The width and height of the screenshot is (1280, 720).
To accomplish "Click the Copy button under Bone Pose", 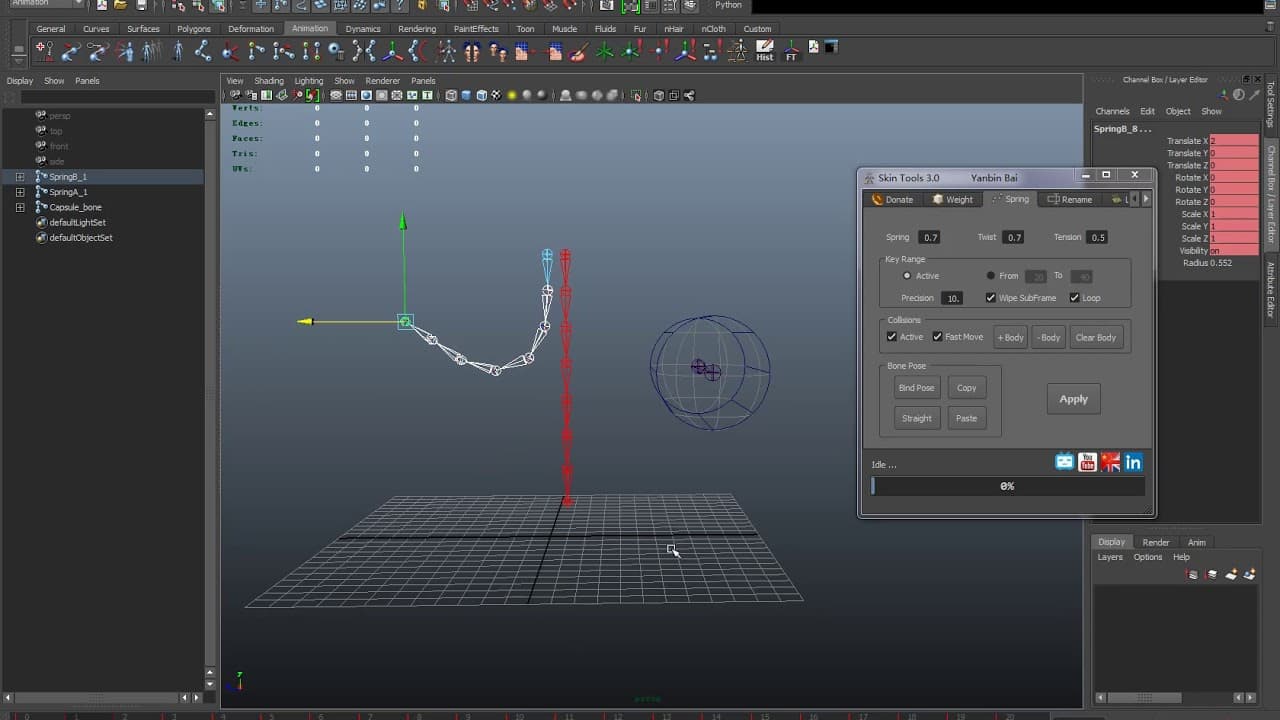I will coord(966,388).
